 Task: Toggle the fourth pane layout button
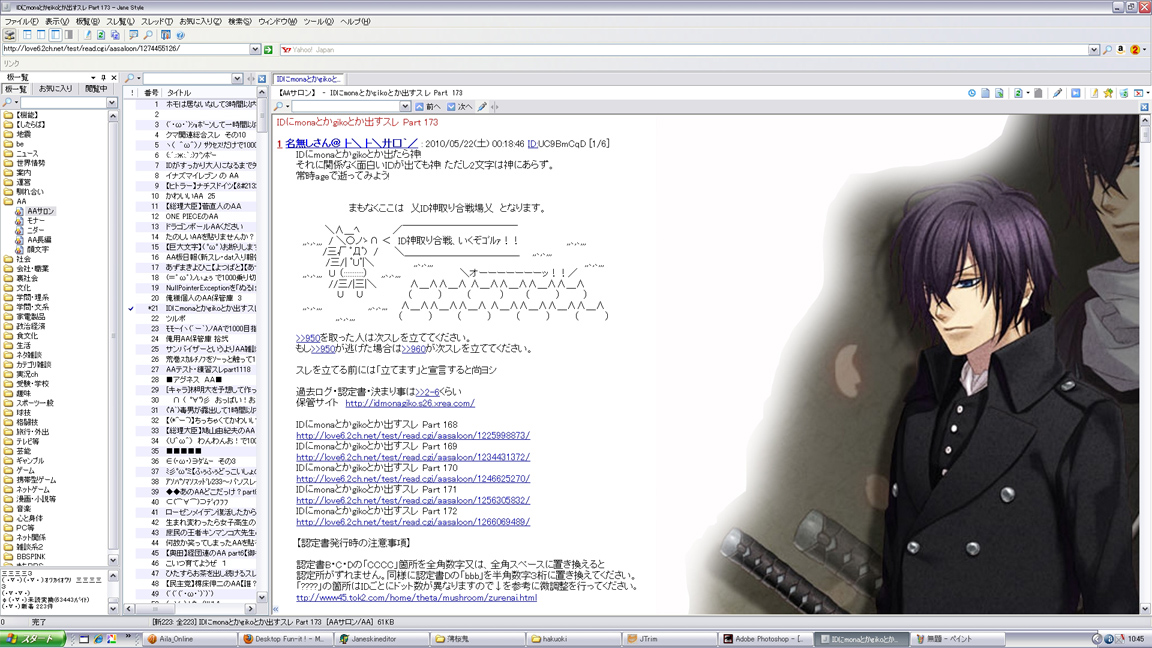[69, 35]
